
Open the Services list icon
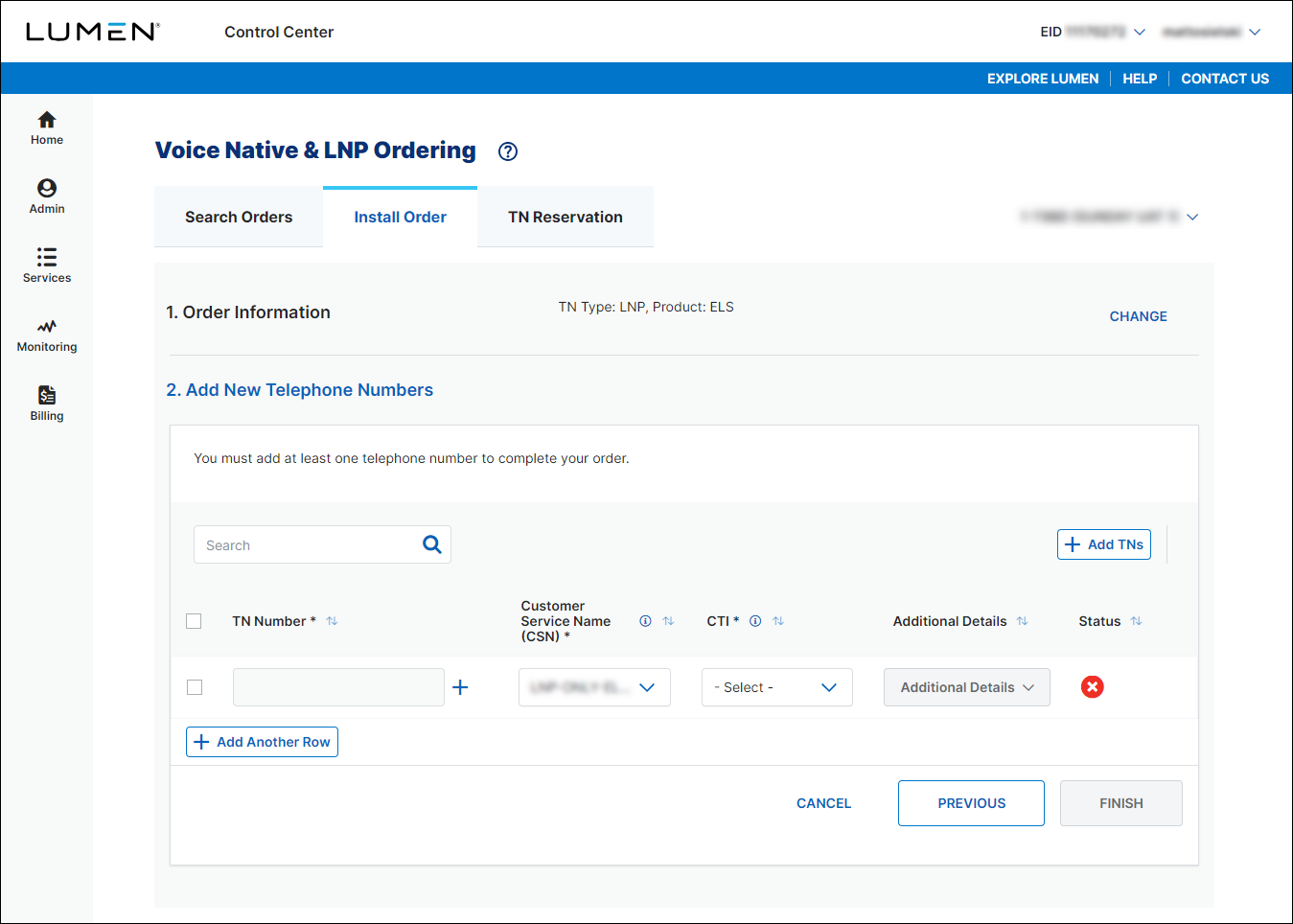pos(46,257)
